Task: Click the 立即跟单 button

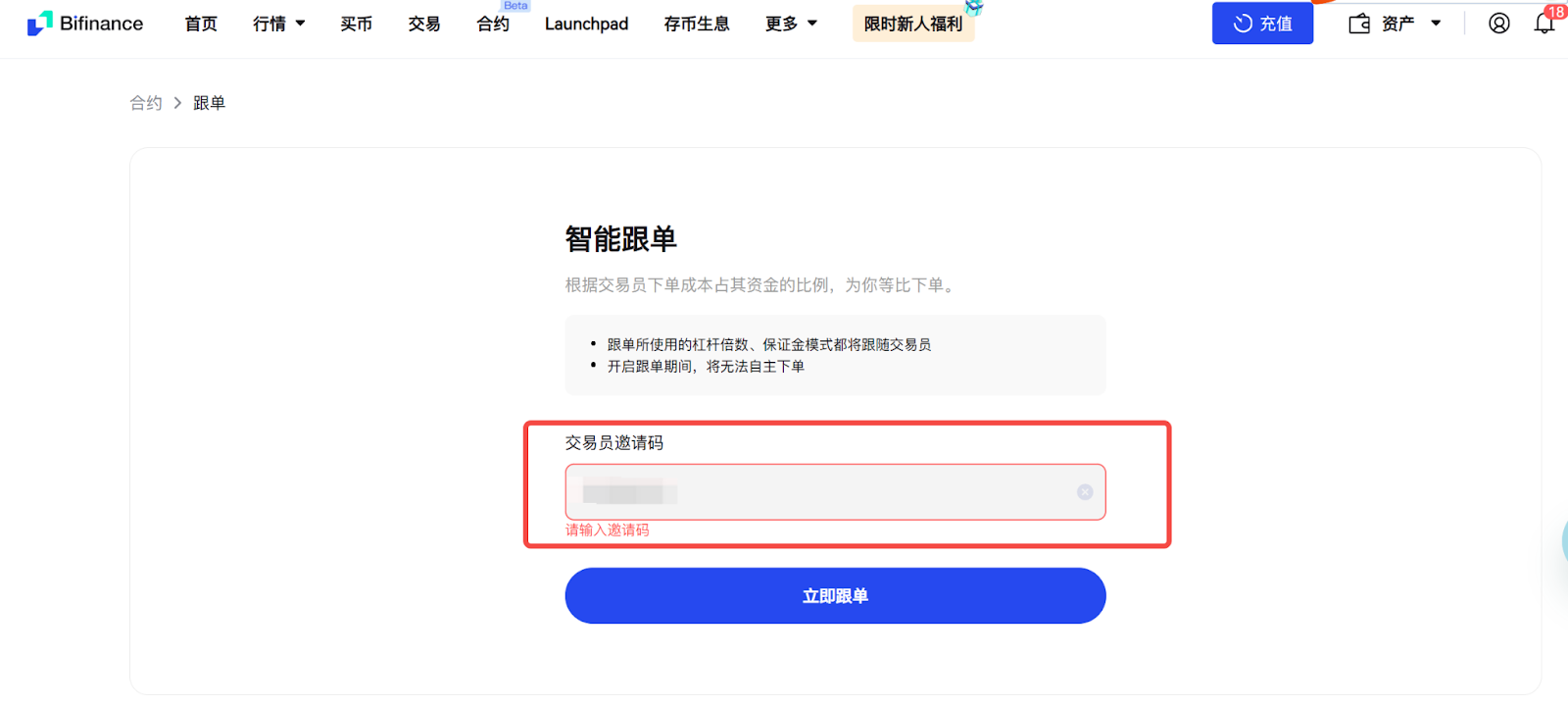Action: (x=835, y=596)
